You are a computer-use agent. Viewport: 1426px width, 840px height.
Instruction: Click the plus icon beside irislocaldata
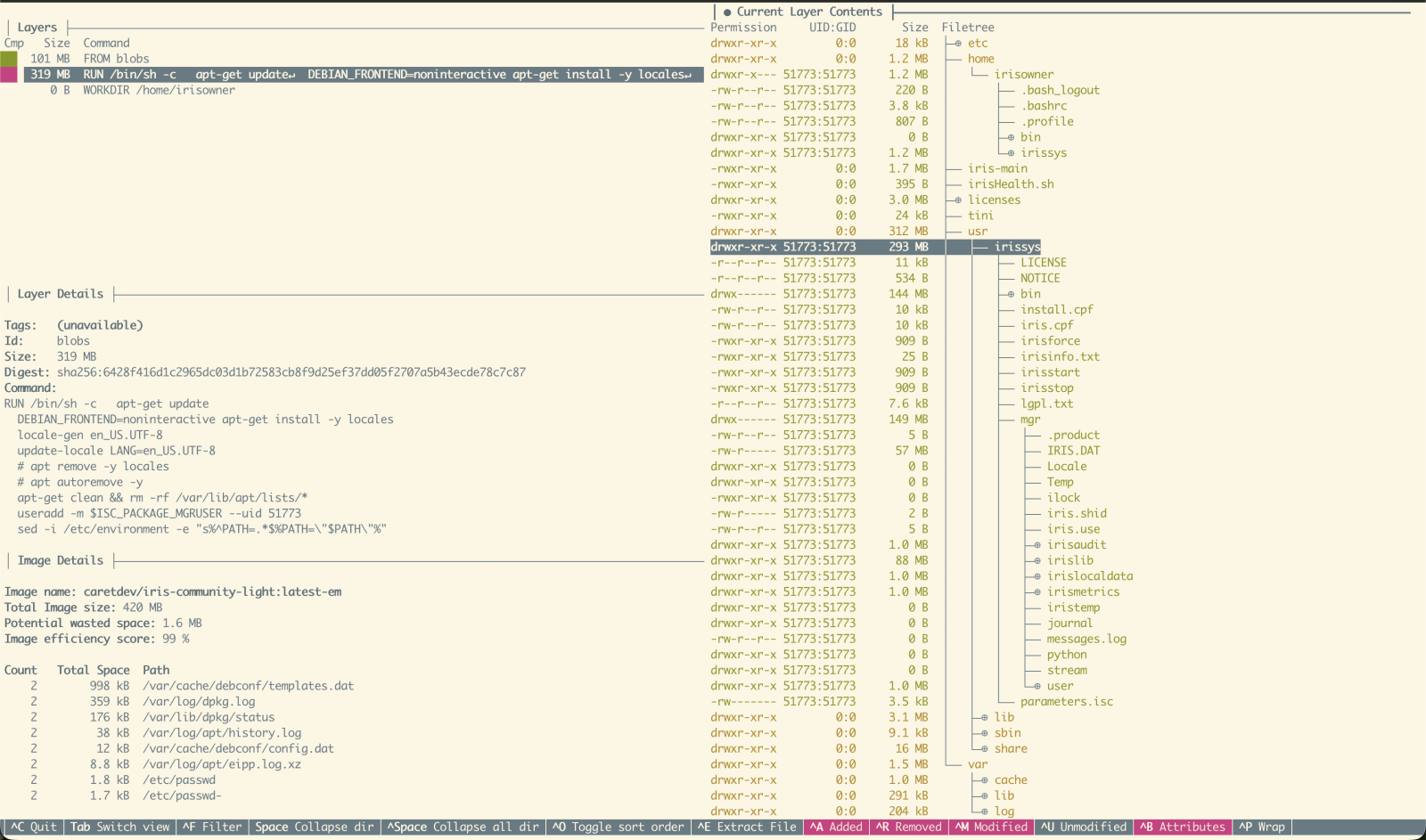click(x=1037, y=576)
